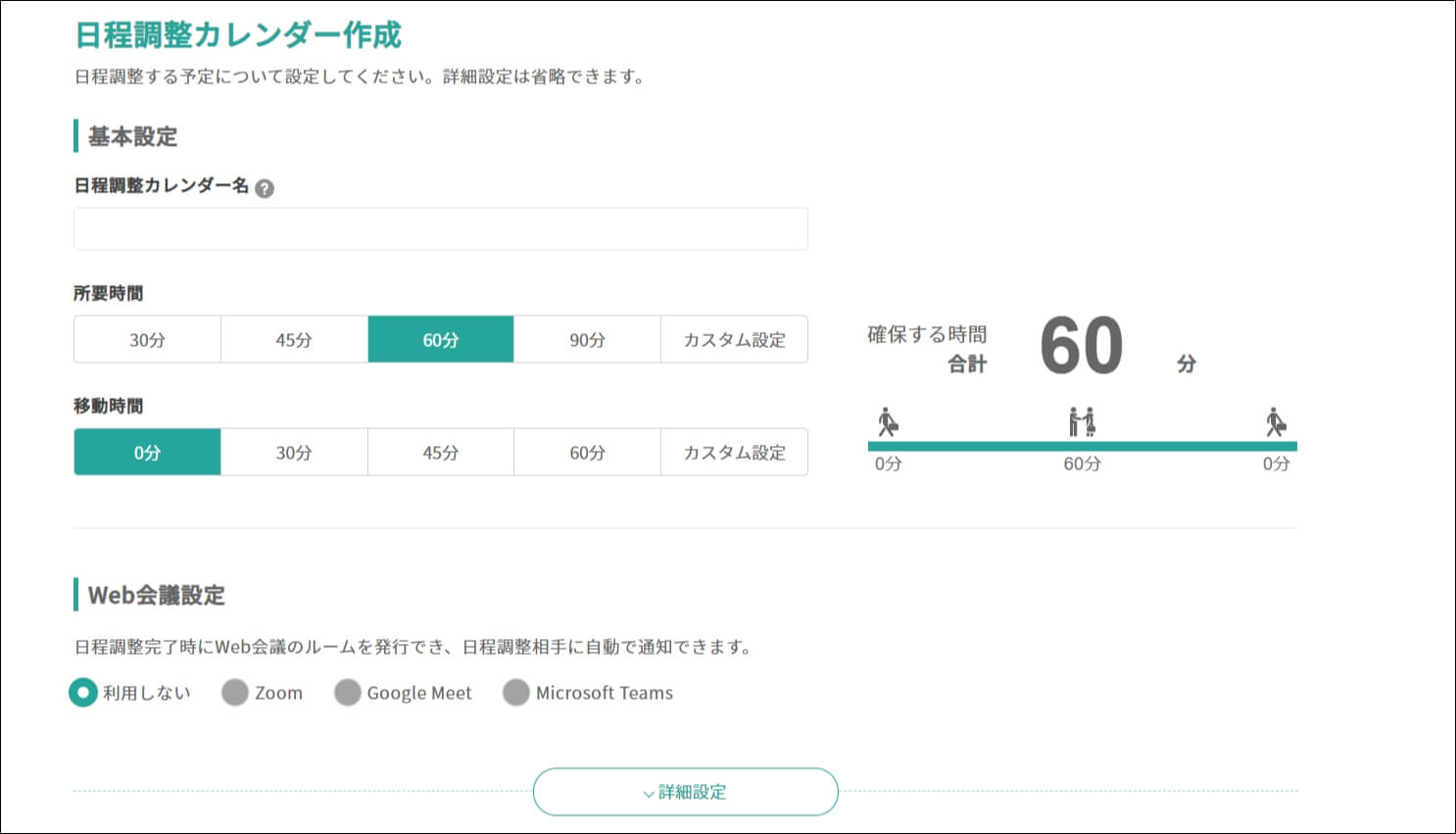This screenshot has height=834, width=1456.
Task: Set travel time to 60分
Action: point(587,452)
